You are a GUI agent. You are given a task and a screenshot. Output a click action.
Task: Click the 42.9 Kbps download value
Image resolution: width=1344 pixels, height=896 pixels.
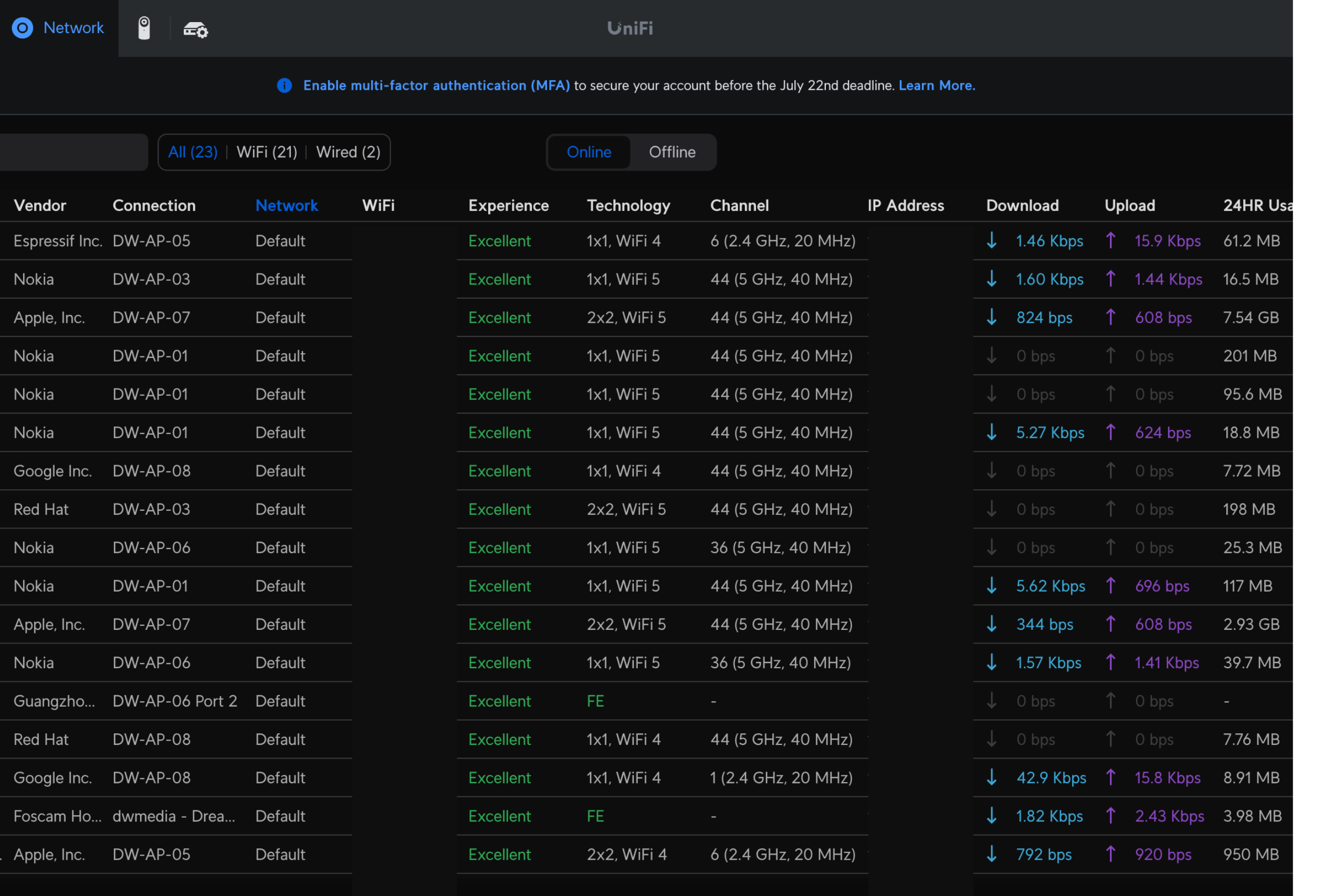click(1052, 777)
